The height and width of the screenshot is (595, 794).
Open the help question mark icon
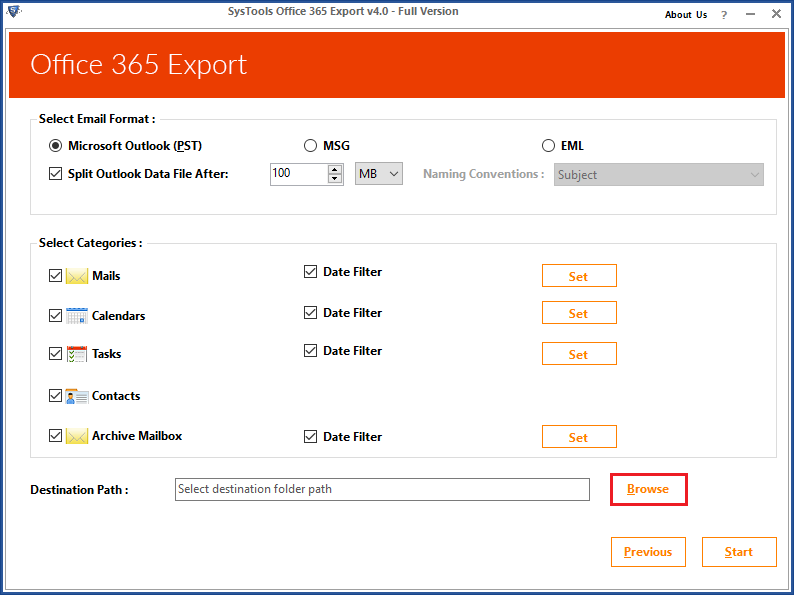click(x=724, y=15)
